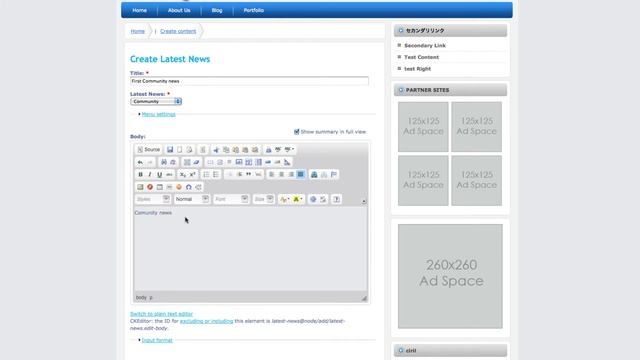Image resolution: width=640 pixels, height=360 pixels.
Task: Open the Test Content sidebar item
Action: point(421,57)
